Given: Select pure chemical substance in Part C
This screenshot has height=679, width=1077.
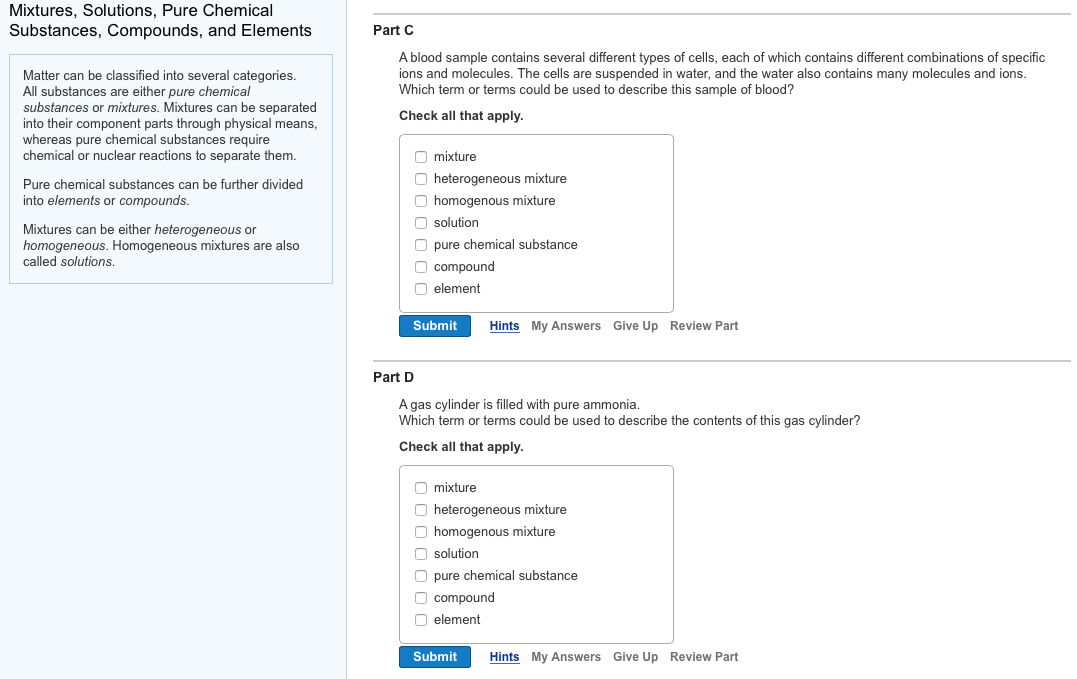Looking at the screenshot, I should click(x=421, y=244).
